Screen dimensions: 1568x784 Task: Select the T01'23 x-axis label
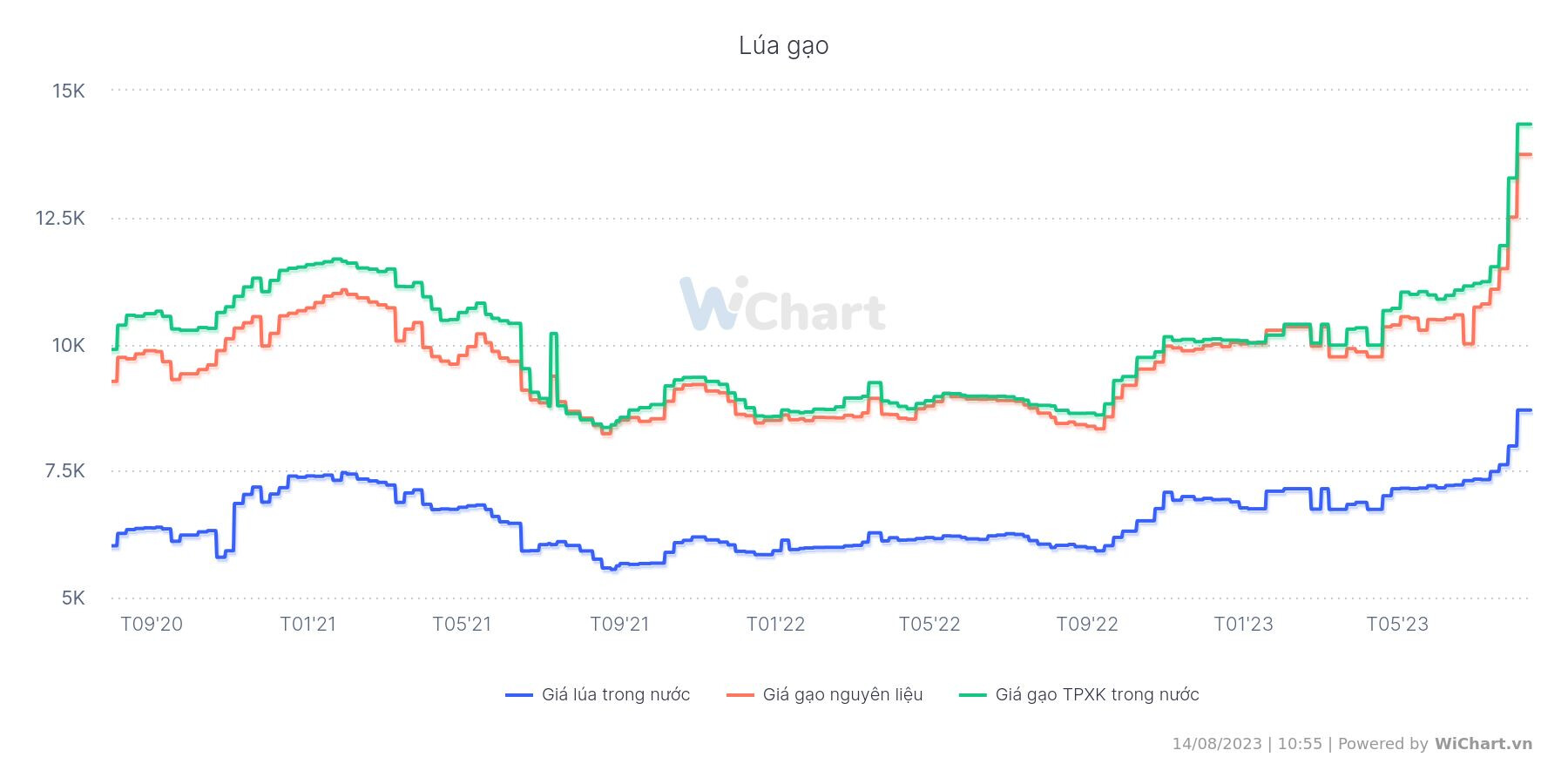point(1243,625)
